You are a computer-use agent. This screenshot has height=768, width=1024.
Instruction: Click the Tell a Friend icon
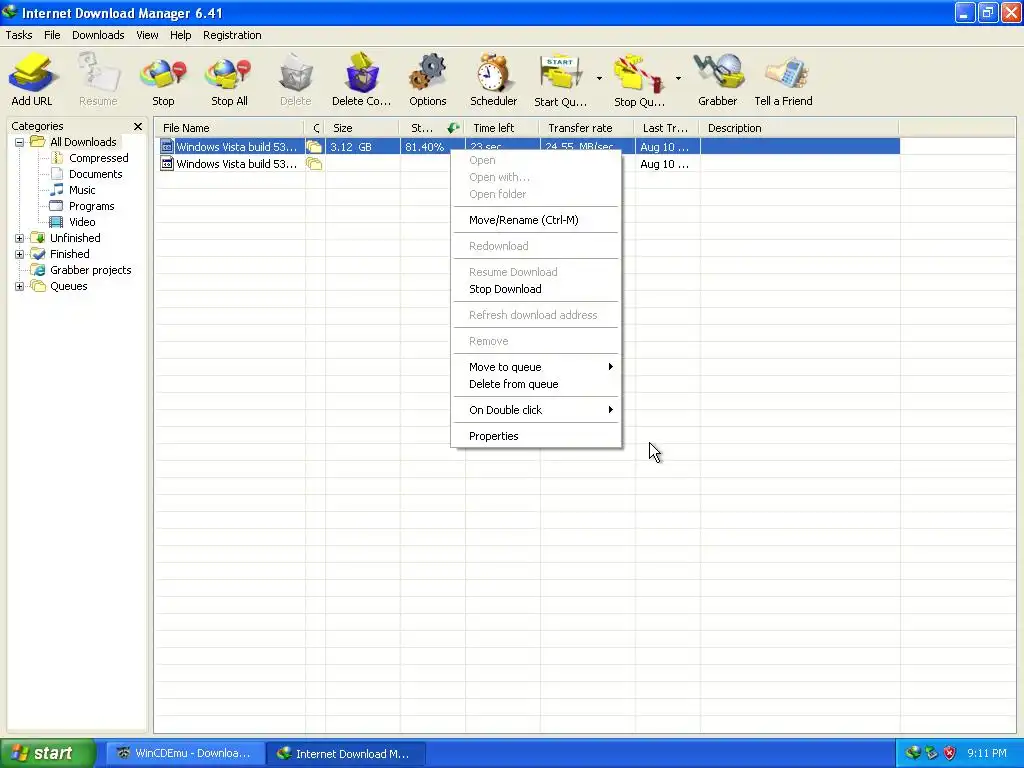783,80
